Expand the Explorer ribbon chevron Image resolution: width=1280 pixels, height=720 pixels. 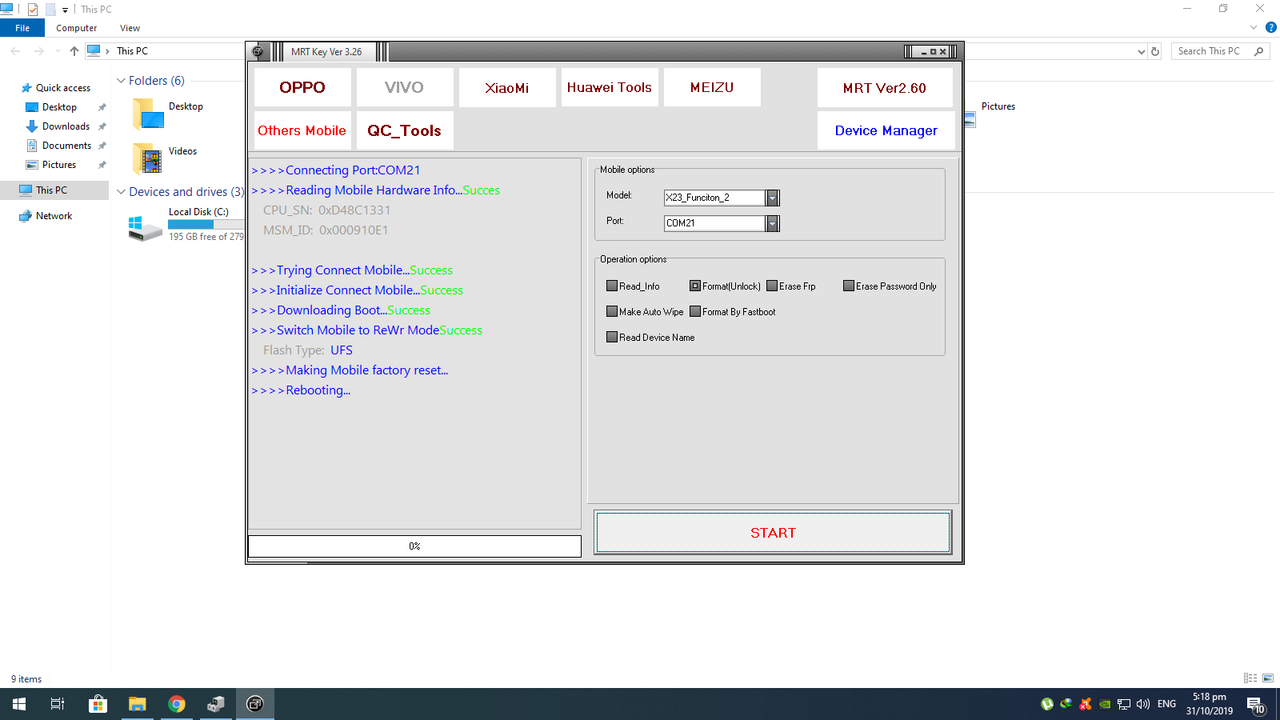click(1254, 28)
